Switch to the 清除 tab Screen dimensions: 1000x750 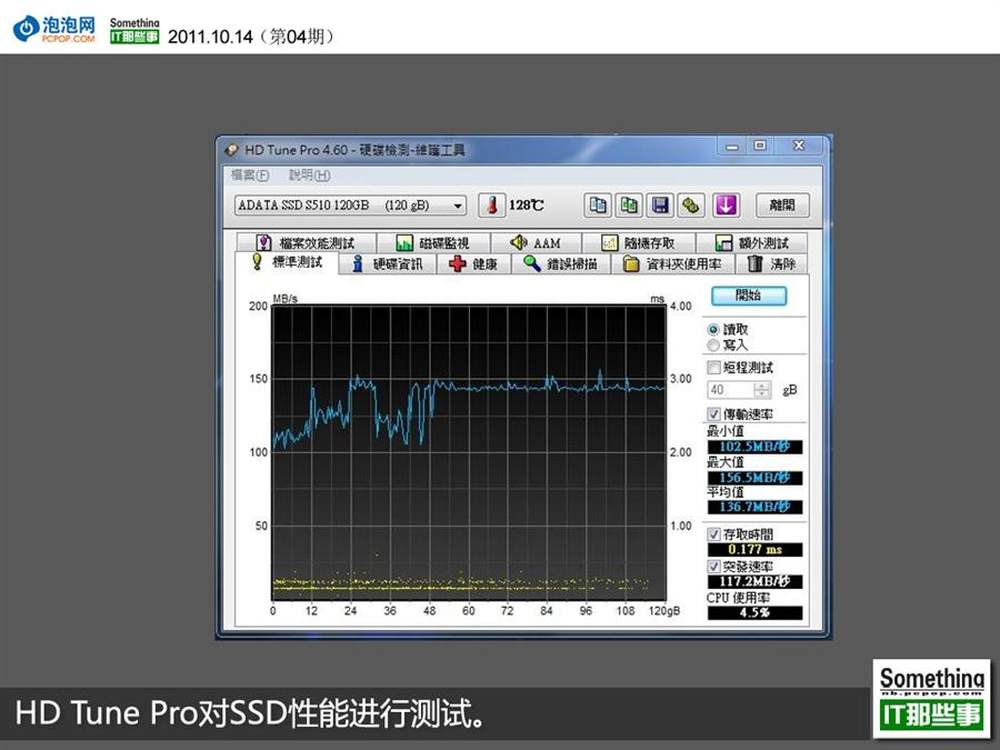772,264
